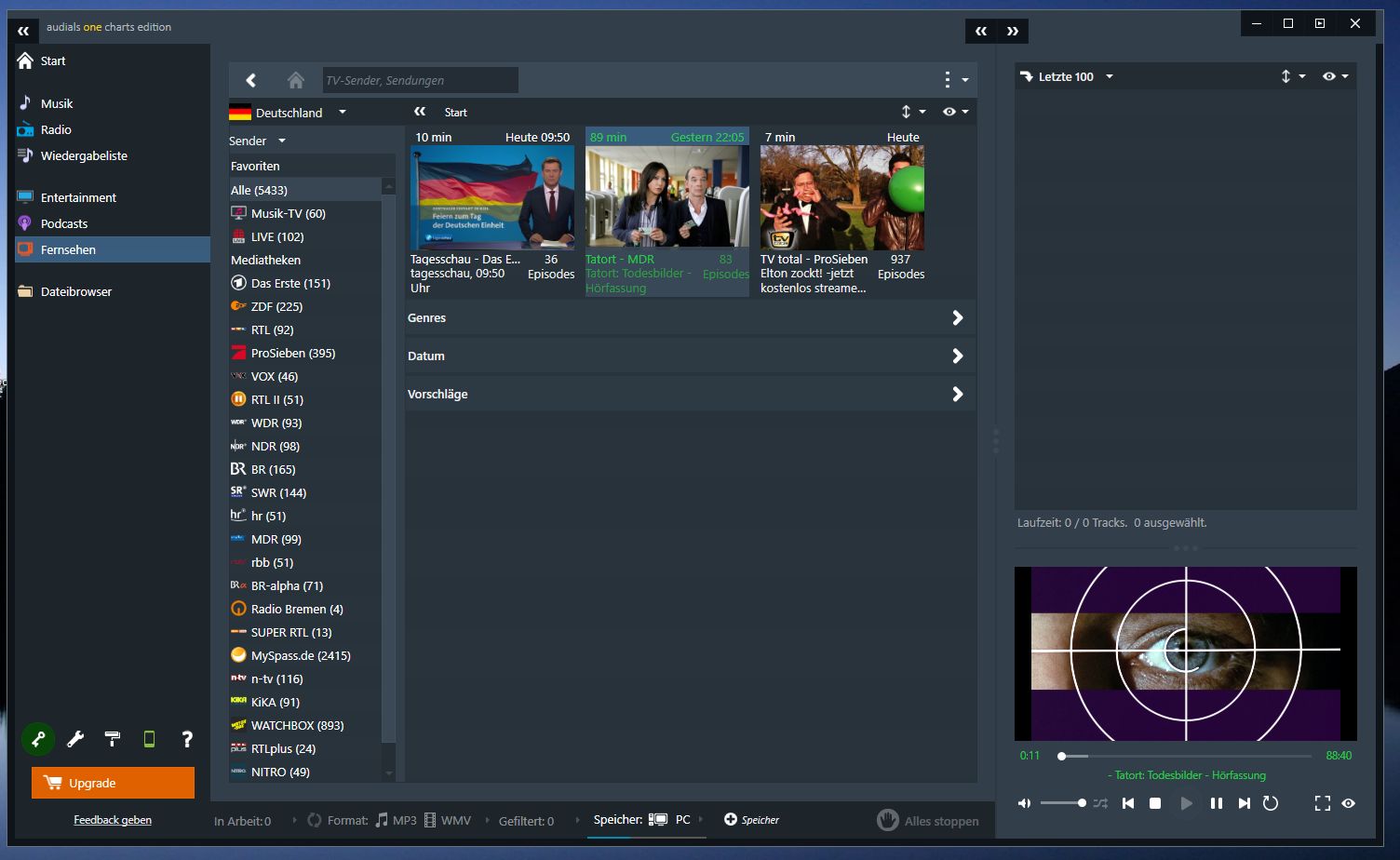Toggle shuffle playback
Image resolution: width=1400 pixels, height=860 pixels.
(x=1100, y=803)
